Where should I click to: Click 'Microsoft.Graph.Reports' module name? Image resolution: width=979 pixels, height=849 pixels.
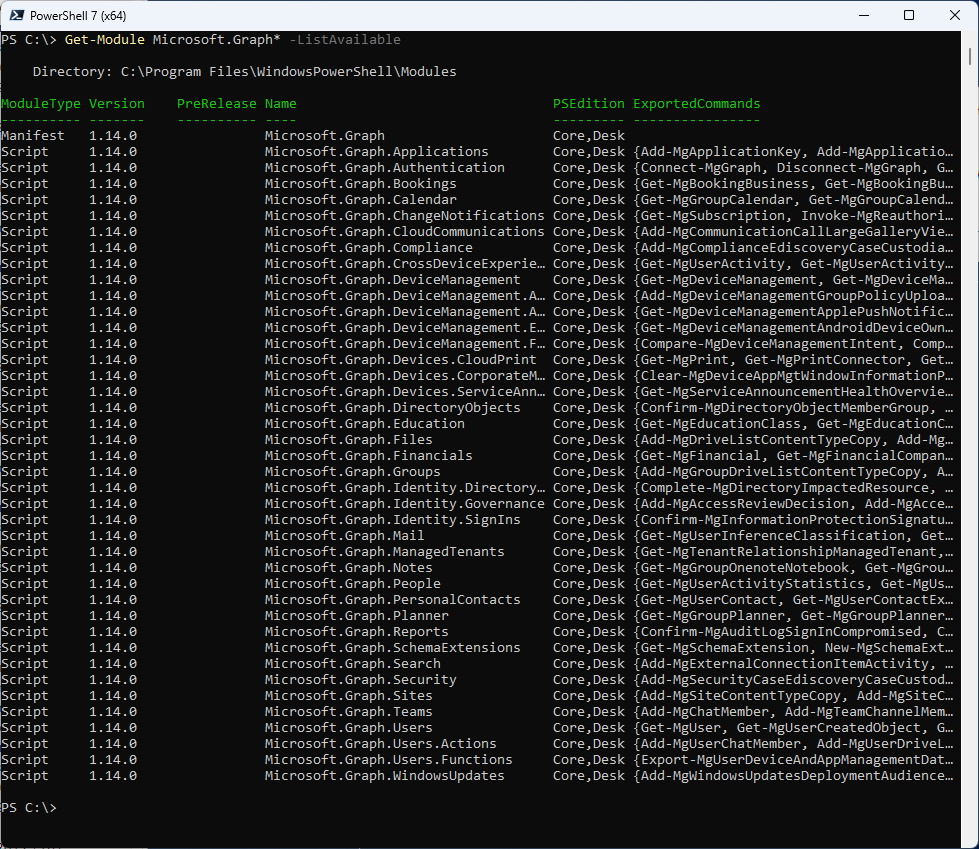(x=357, y=632)
